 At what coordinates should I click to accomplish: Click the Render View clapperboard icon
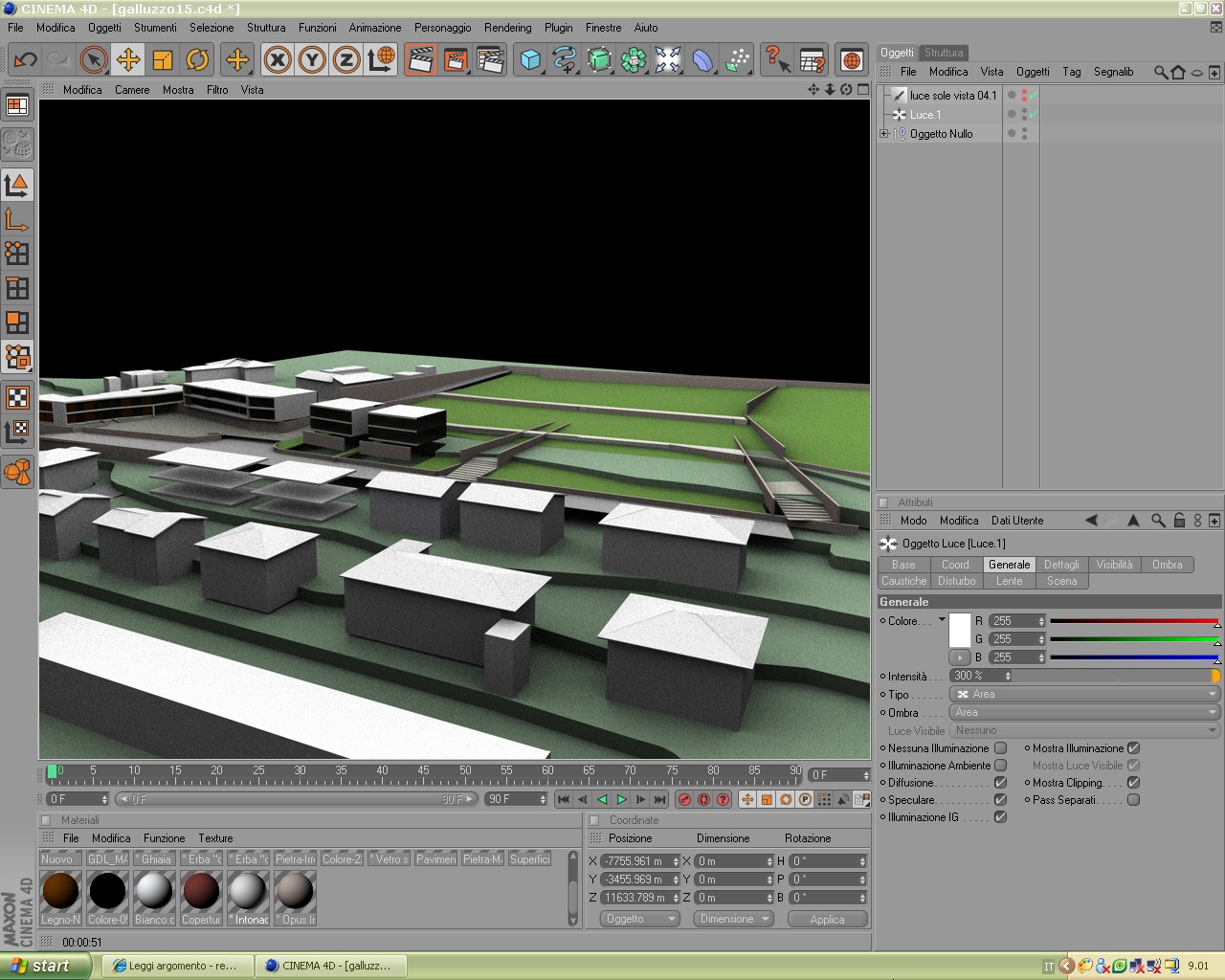pos(421,60)
